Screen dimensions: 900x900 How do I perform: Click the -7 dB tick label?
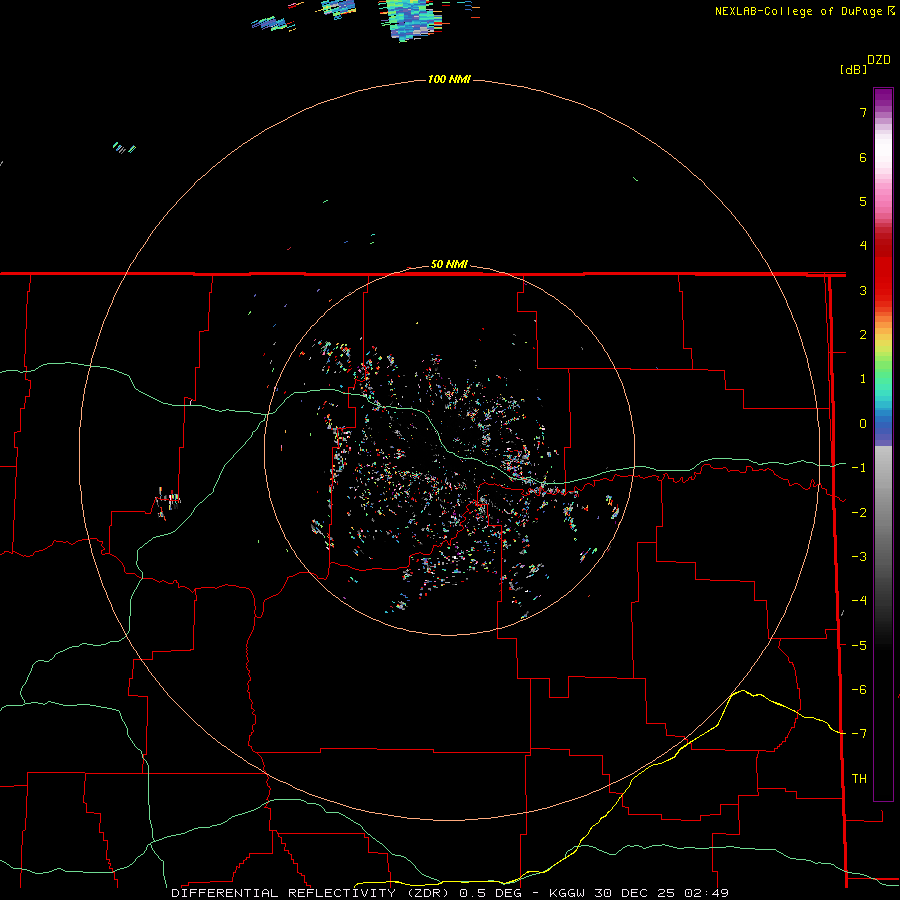(x=859, y=734)
